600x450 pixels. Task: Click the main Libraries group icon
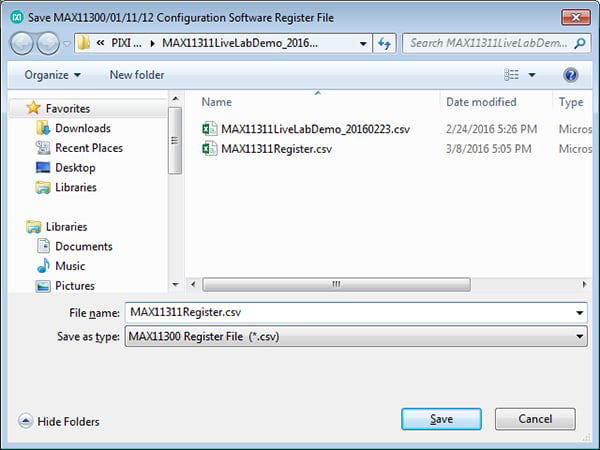click(33, 227)
